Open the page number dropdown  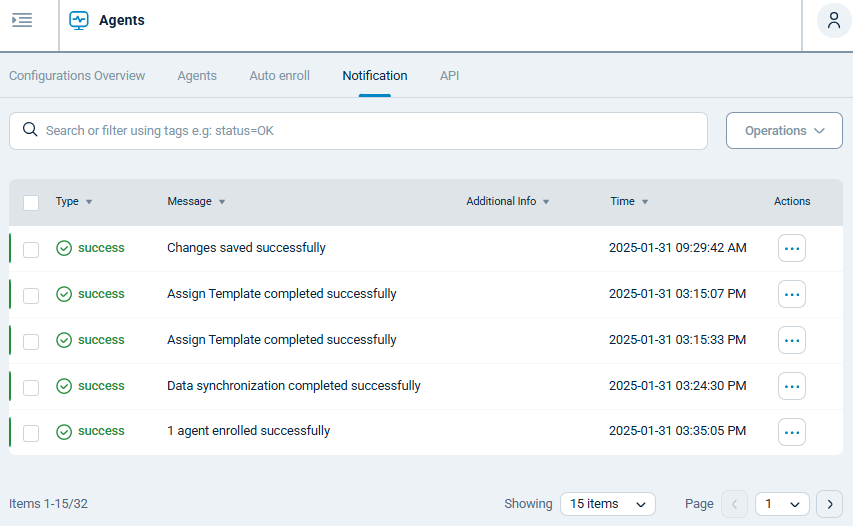(x=782, y=504)
